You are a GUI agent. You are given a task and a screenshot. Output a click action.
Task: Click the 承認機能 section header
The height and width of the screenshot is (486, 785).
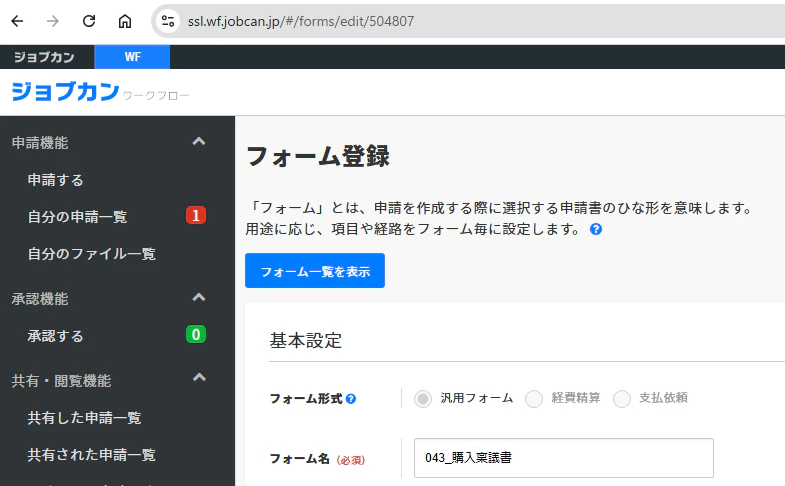(40, 299)
